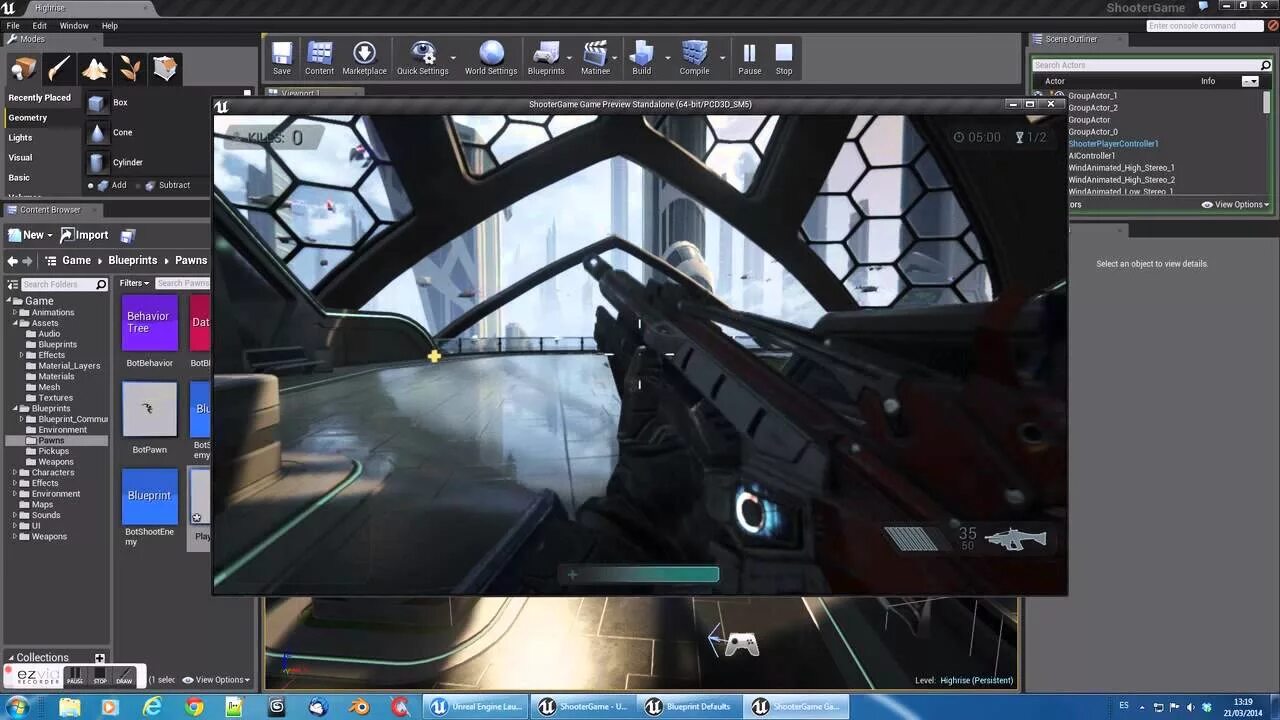Open the Filters dropdown in Content Browser
The height and width of the screenshot is (720, 1280).
(134, 283)
